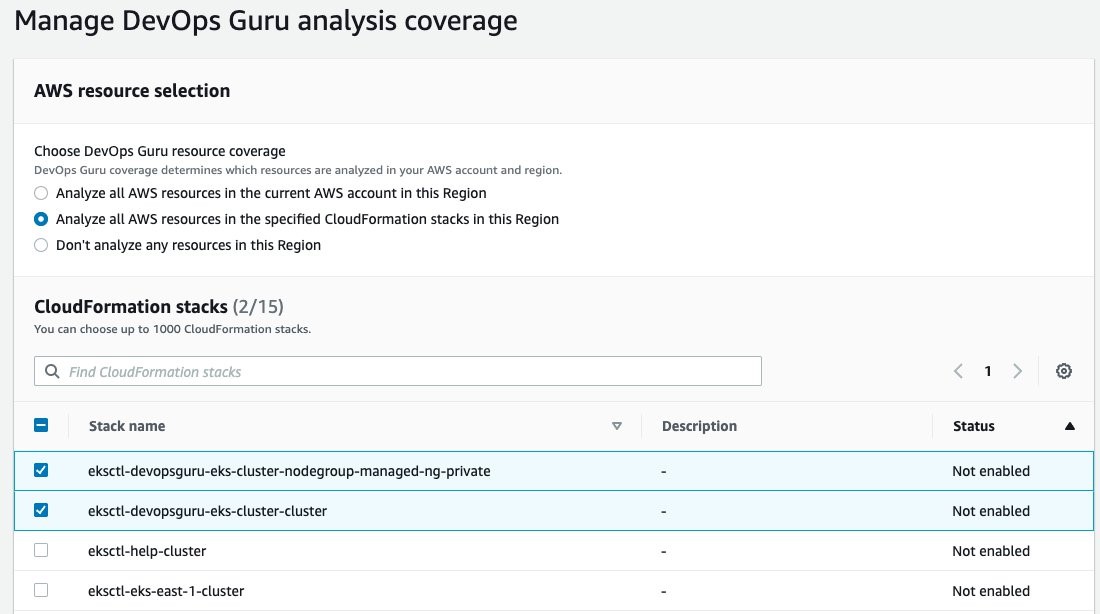Sort by Stack name arrow
Screen dimensions: 1100x614
[x=617, y=426]
